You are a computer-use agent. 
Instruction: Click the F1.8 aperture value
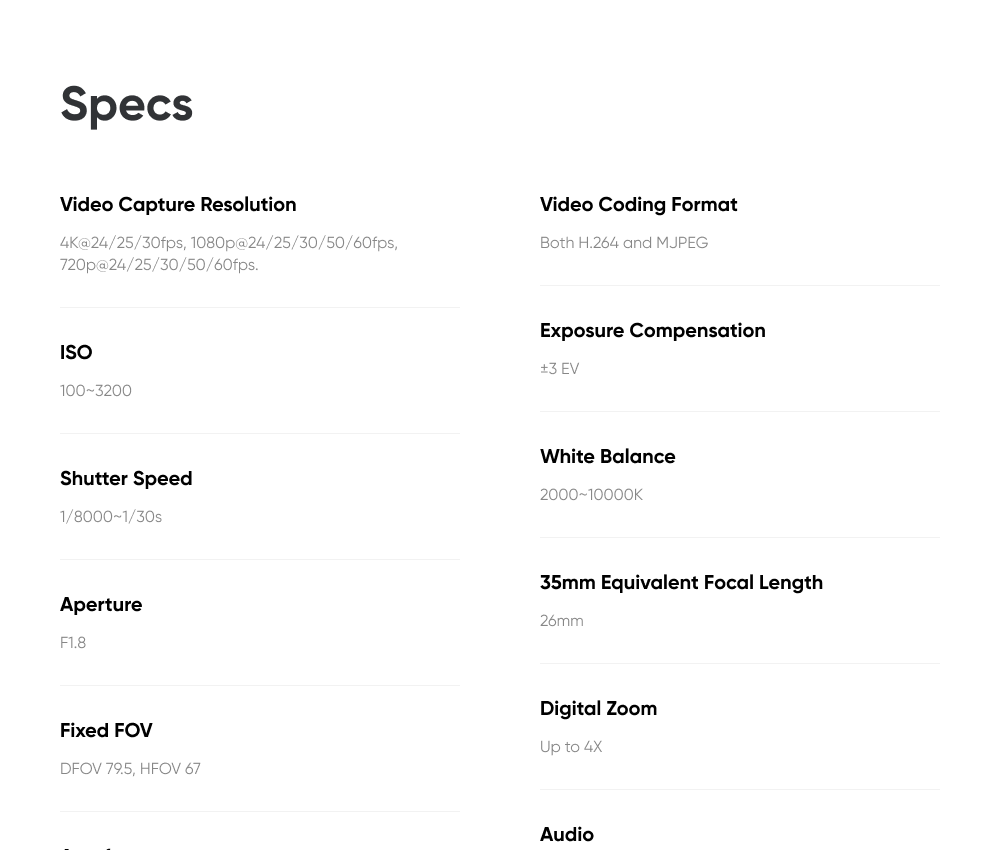tap(73, 643)
